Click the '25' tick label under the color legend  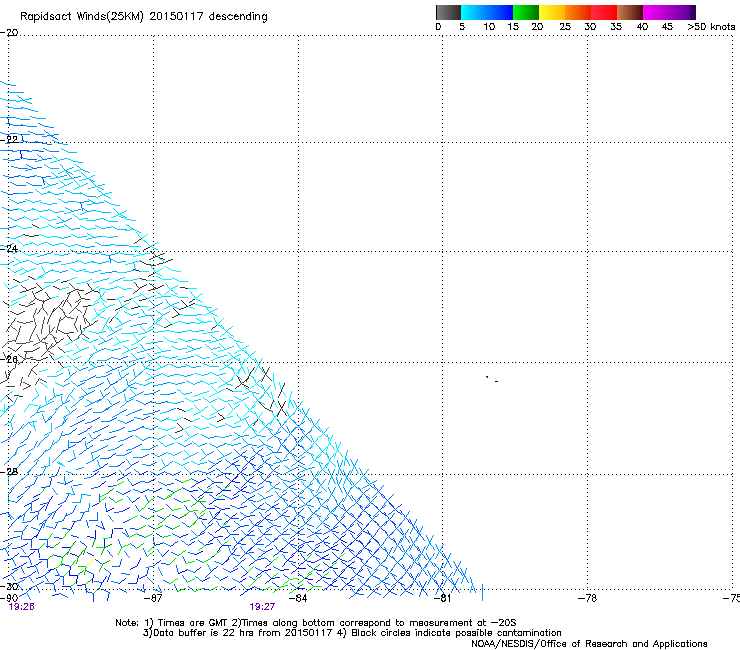click(565, 27)
